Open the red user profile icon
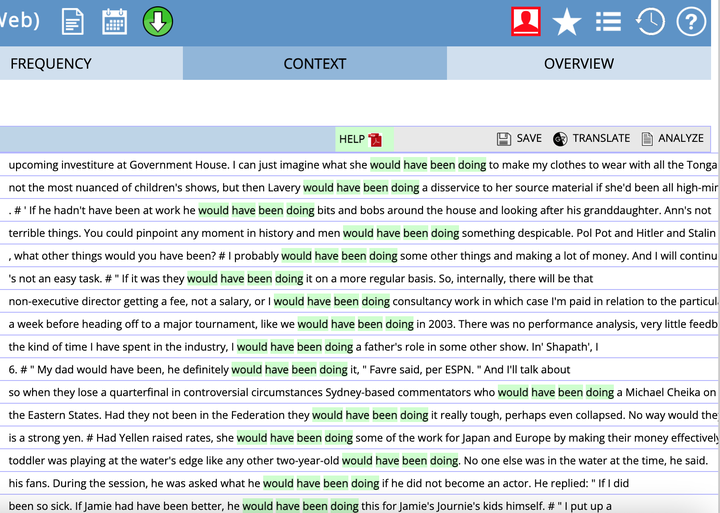720x513 pixels. (526, 21)
